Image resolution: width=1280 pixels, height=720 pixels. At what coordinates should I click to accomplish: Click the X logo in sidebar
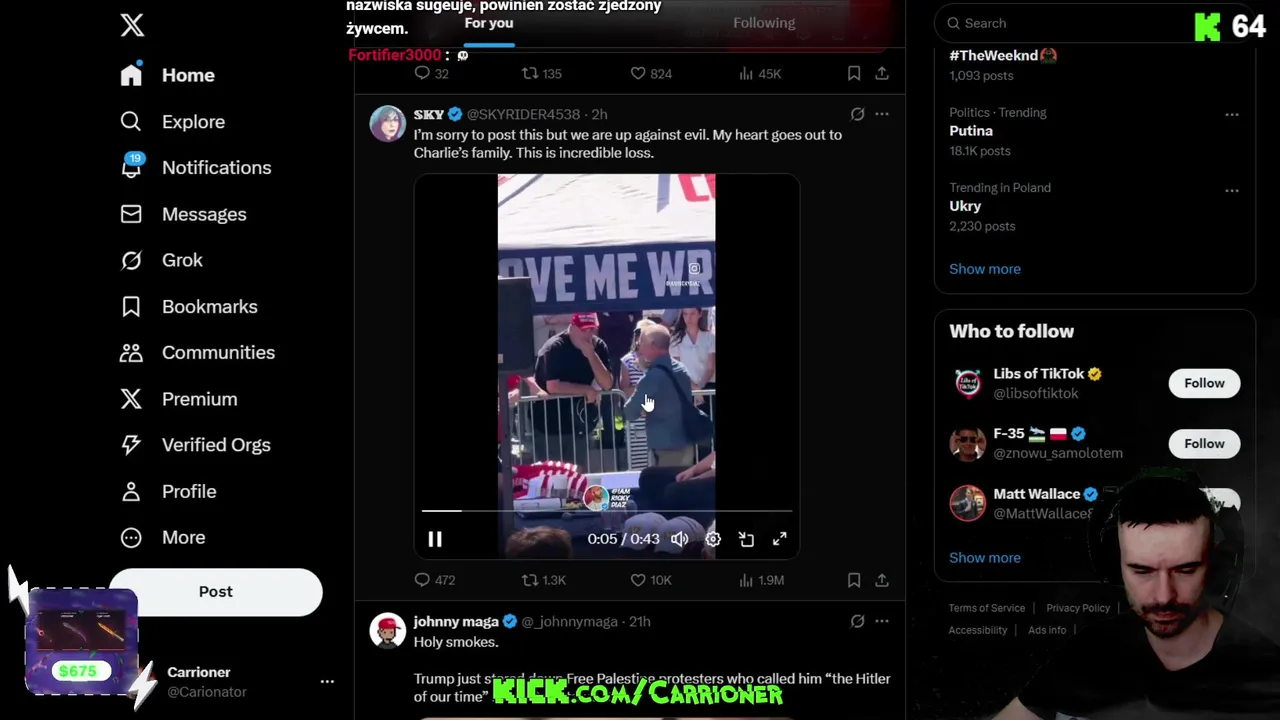tap(132, 25)
